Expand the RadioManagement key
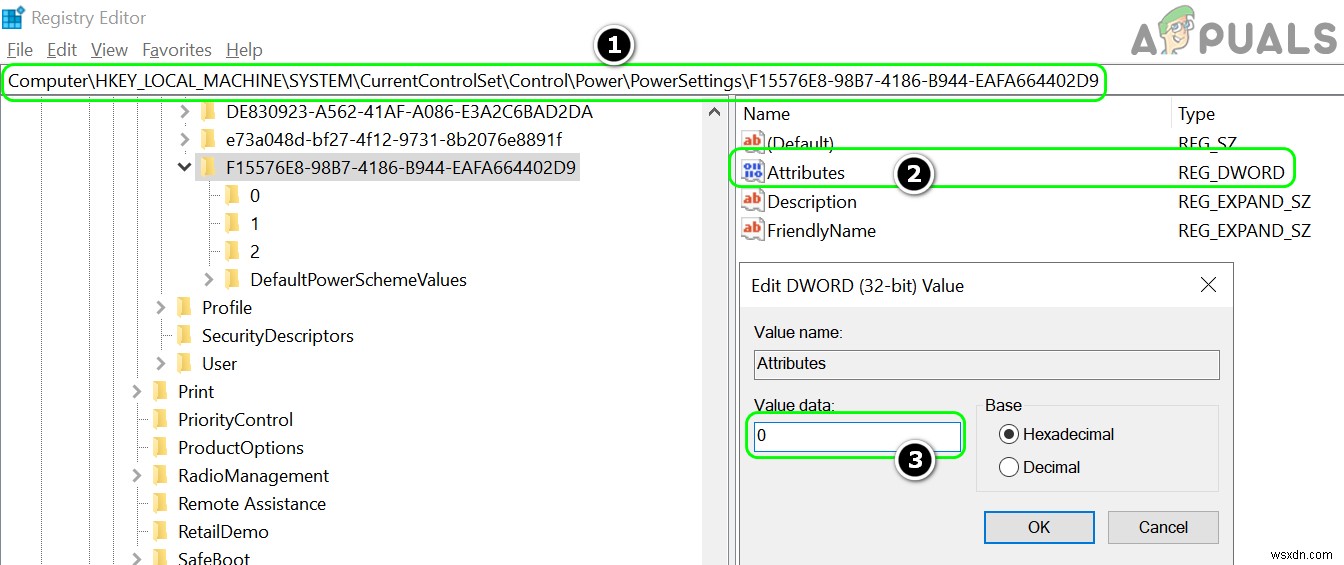Viewport: 1344px width, 565px height. pyautogui.click(x=136, y=475)
